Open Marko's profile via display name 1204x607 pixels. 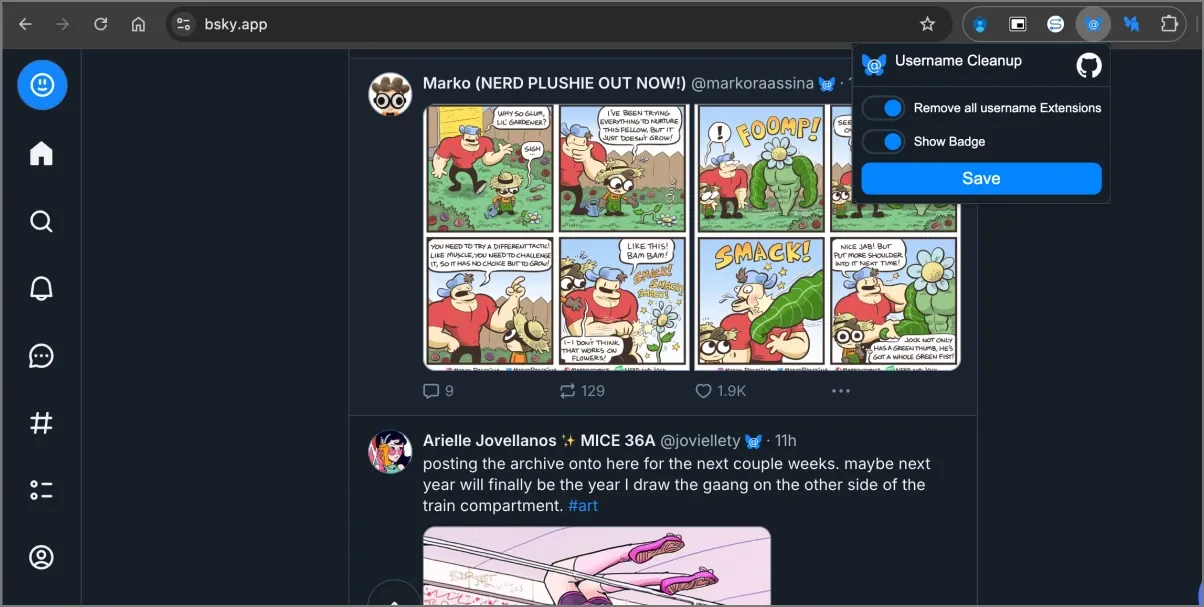[554, 83]
